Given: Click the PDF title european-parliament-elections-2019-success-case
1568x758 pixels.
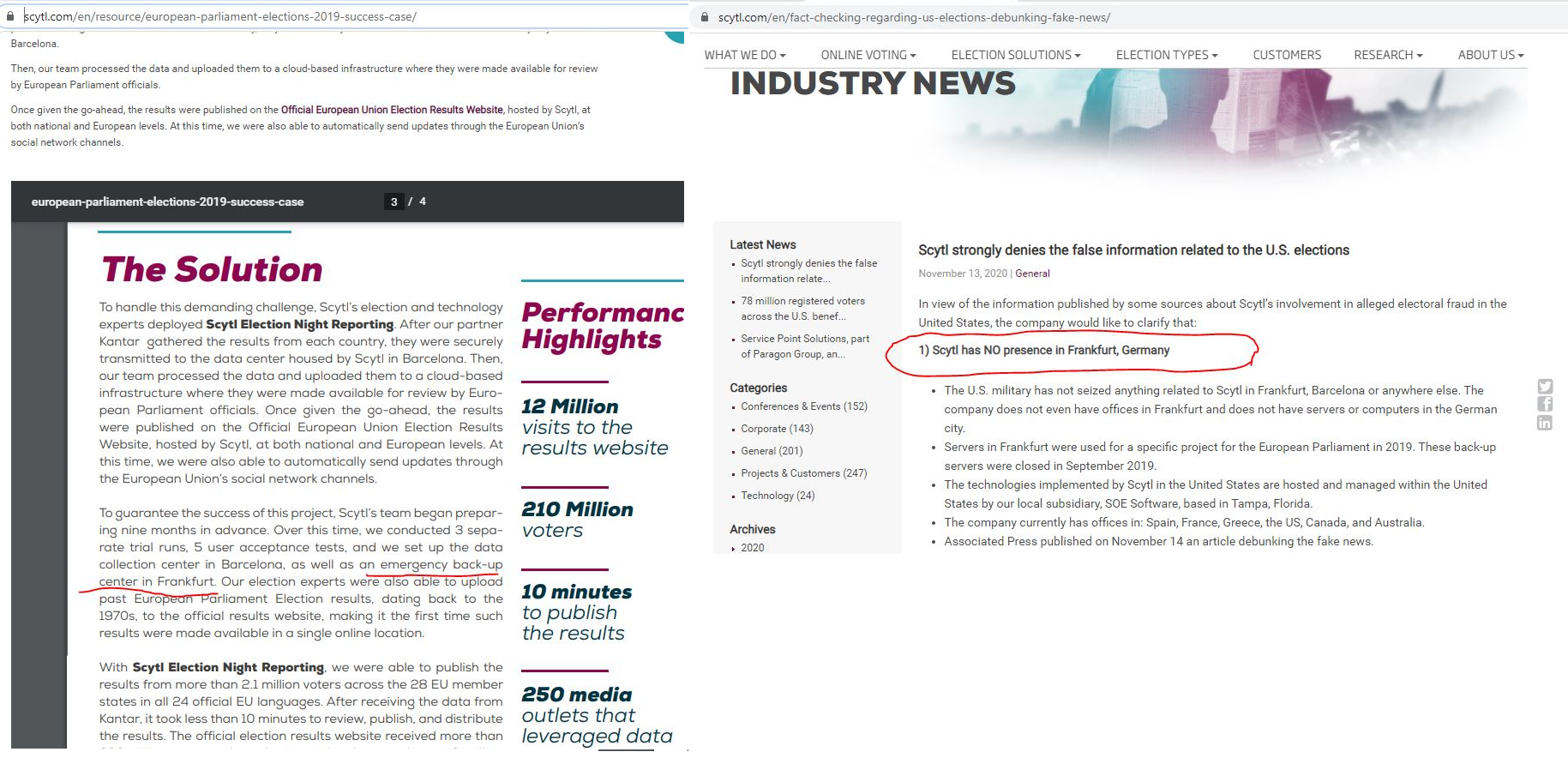Looking at the screenshot, I should (x=167, y=202).
